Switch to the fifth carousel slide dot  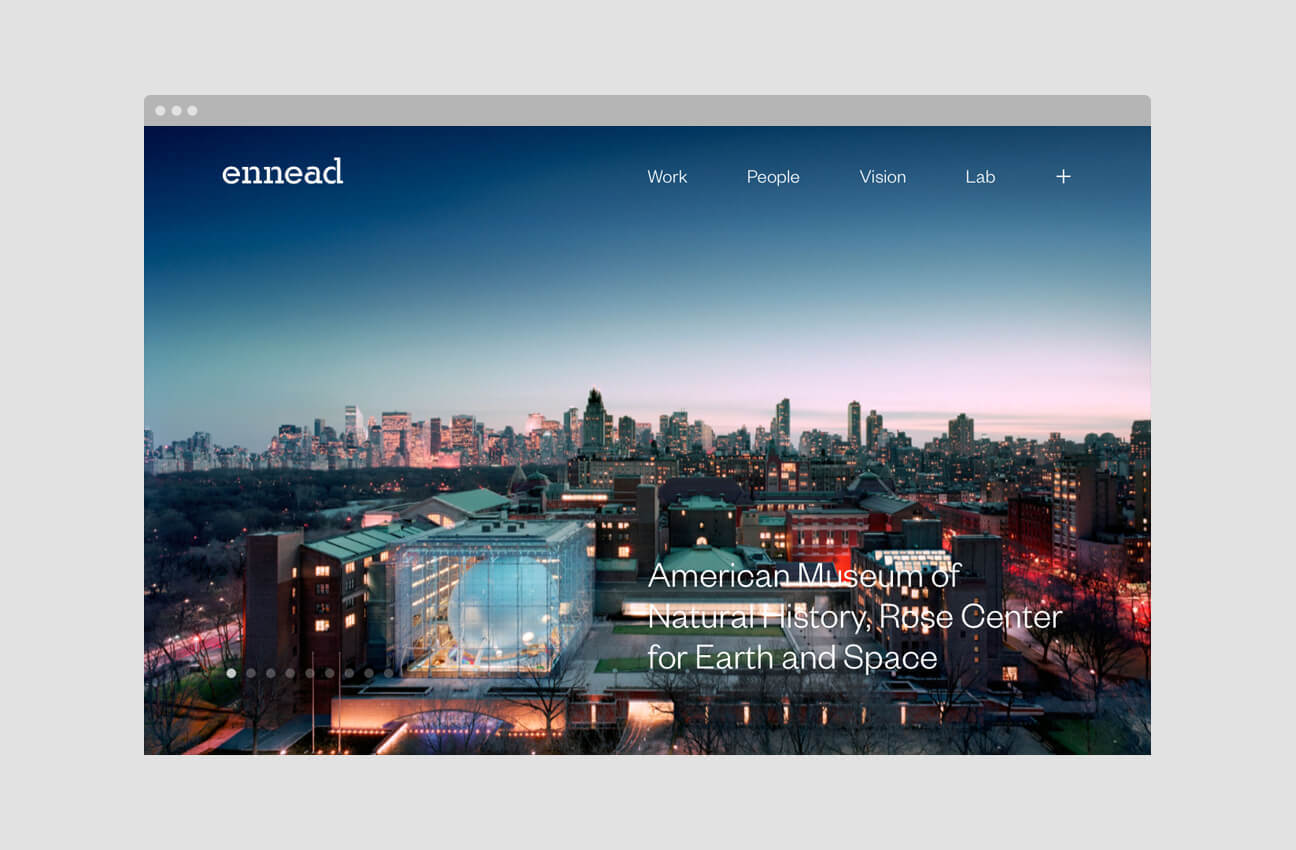(310, 673)
